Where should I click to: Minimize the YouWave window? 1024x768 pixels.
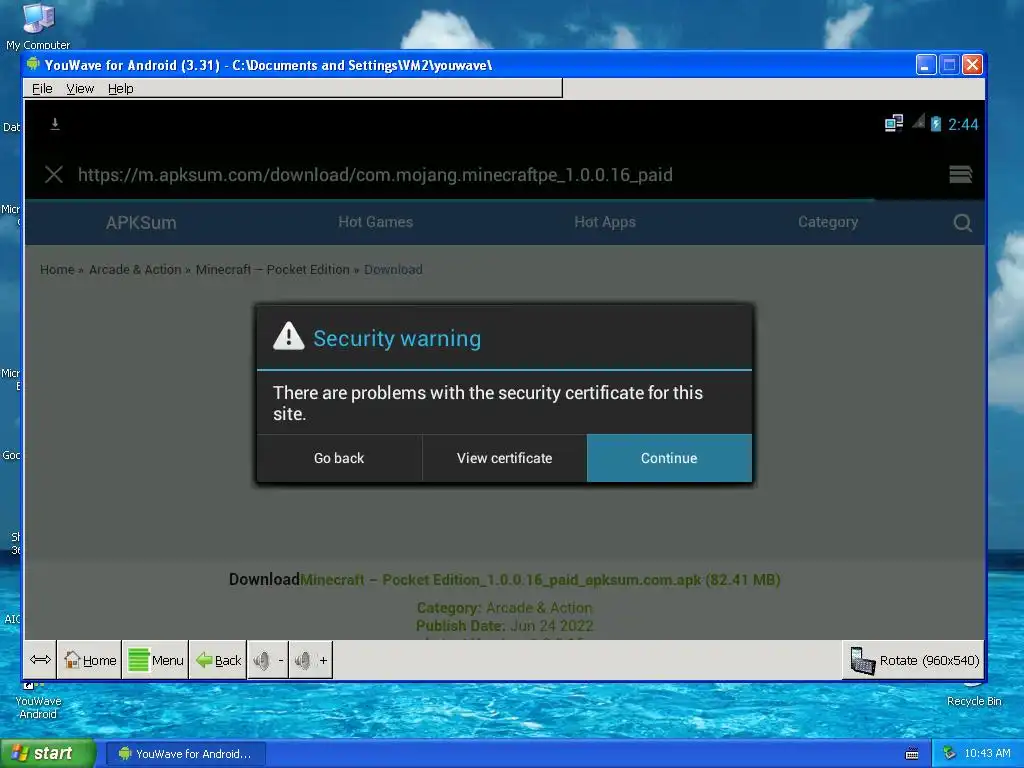[926, 65]
